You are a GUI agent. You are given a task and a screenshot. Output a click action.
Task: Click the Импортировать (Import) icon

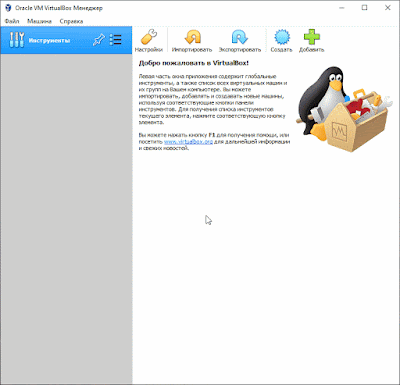192,37
